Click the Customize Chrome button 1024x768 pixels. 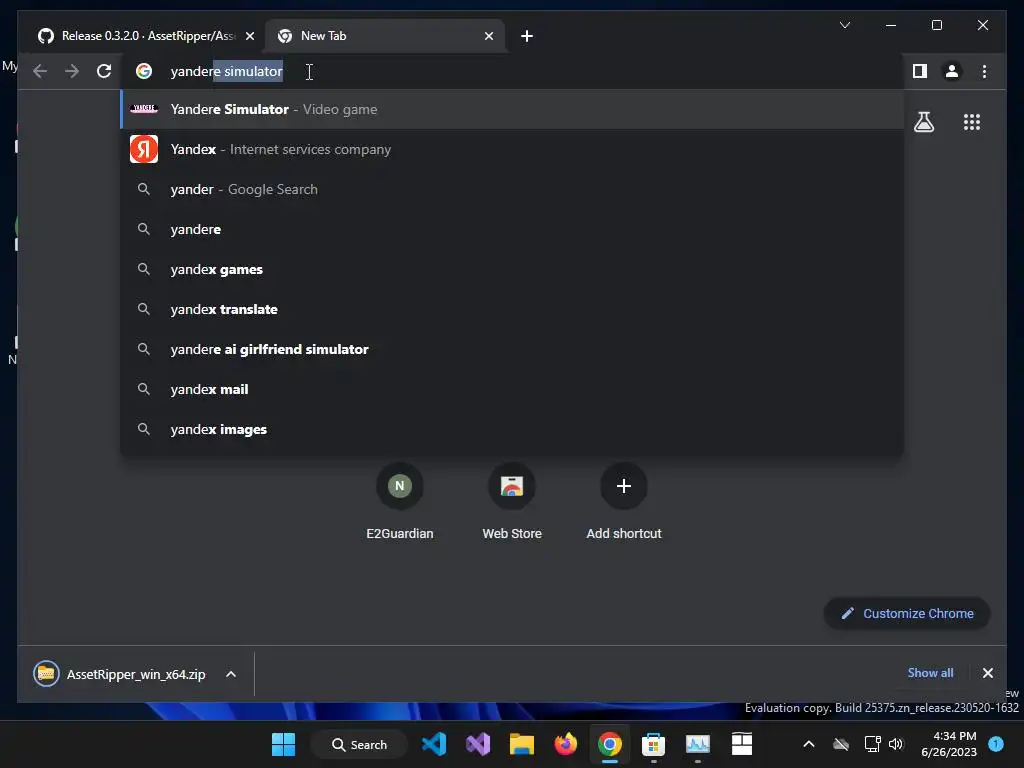click(x=907, y=613)
